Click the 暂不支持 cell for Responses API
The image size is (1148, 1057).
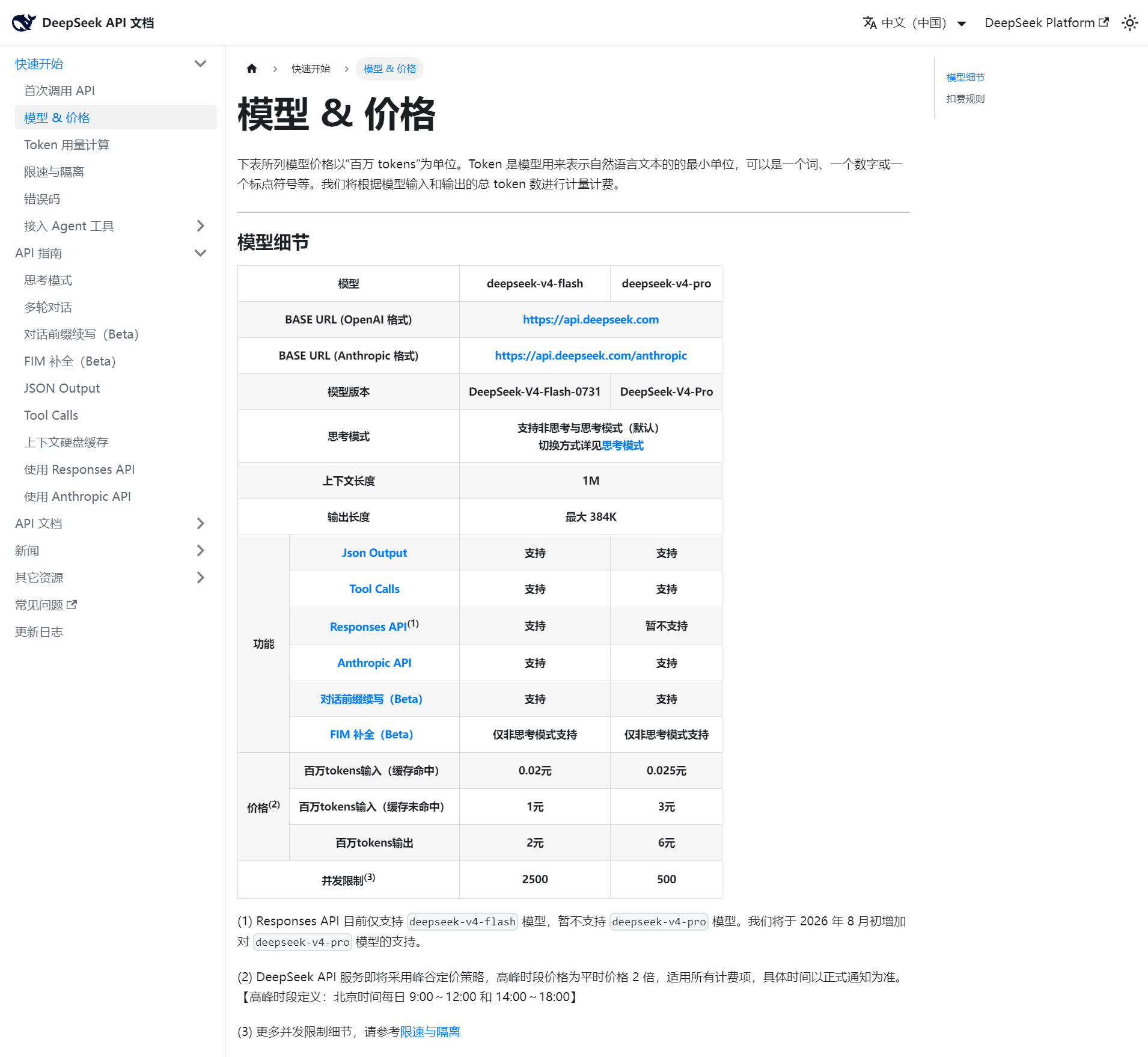pos(667,626)
